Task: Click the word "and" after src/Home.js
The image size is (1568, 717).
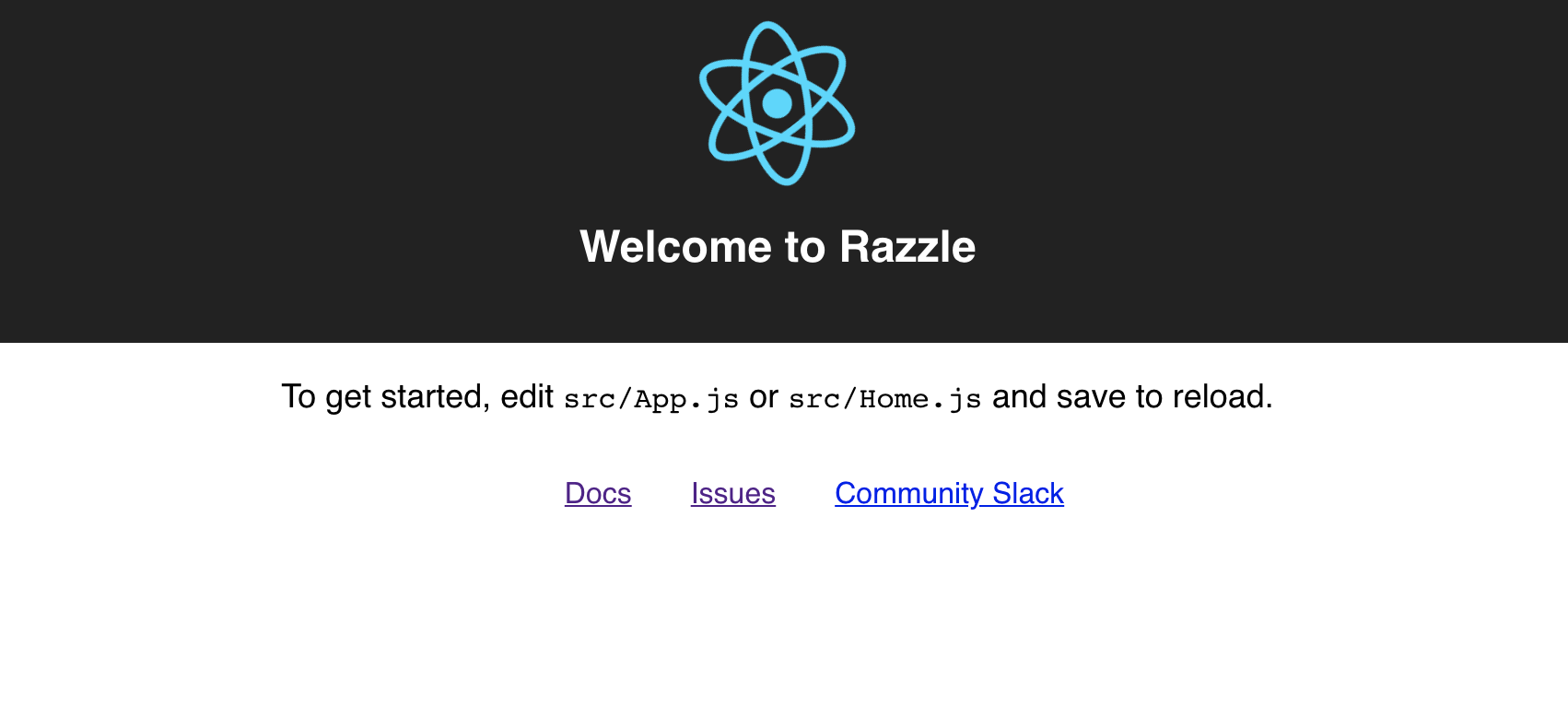Action: pyautogui.click(x=1020, y=397)
